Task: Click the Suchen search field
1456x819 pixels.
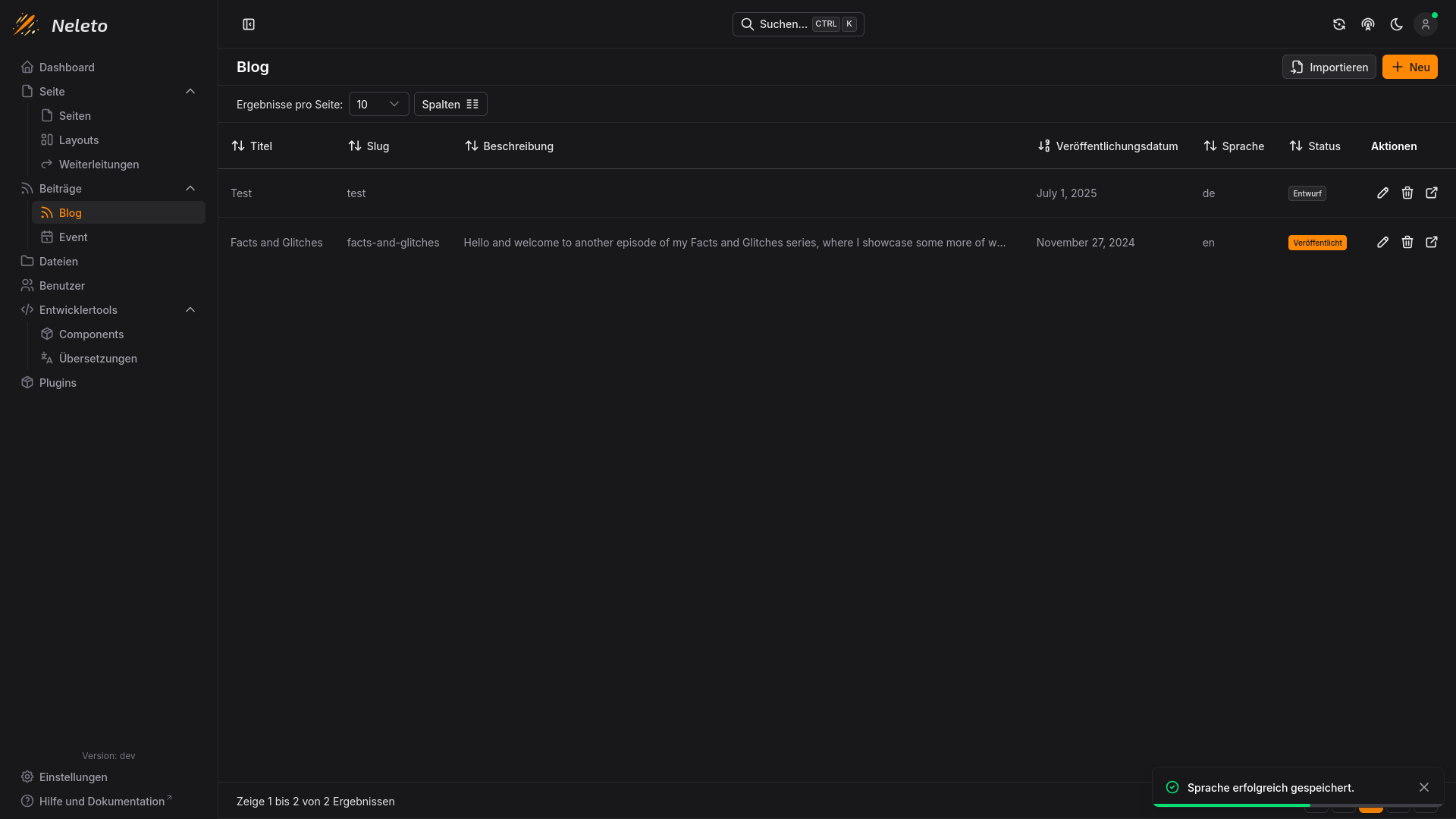Action: pyautogui.click(x=798, y=24)
